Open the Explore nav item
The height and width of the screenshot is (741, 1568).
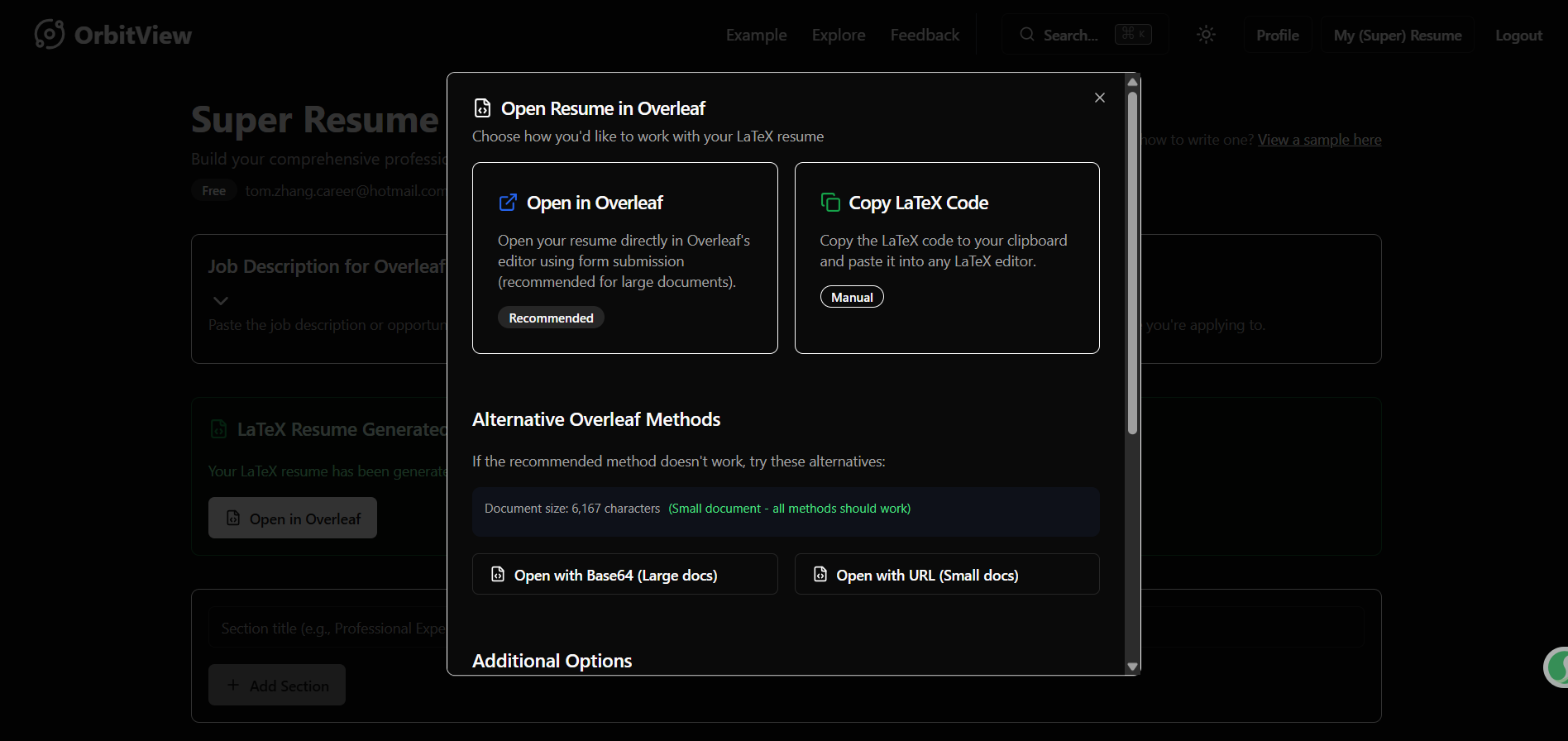click(x=838, y=35)
